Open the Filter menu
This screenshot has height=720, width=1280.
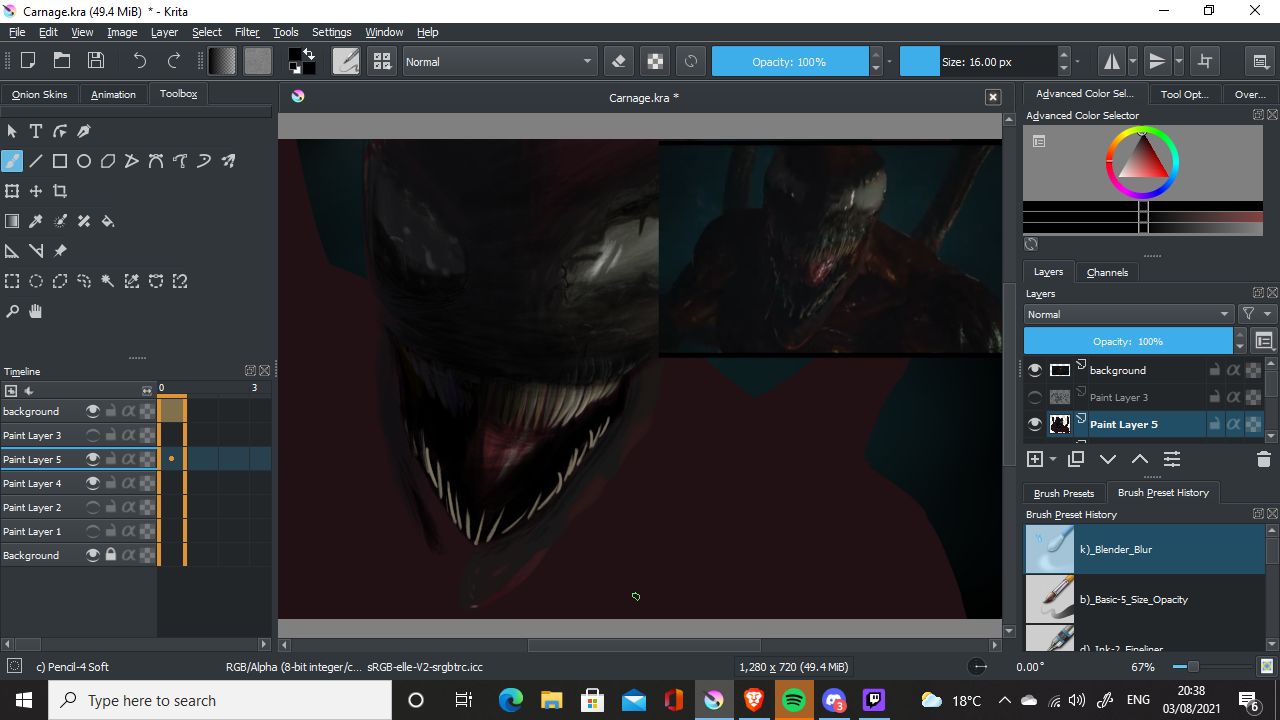pos(246,31)
